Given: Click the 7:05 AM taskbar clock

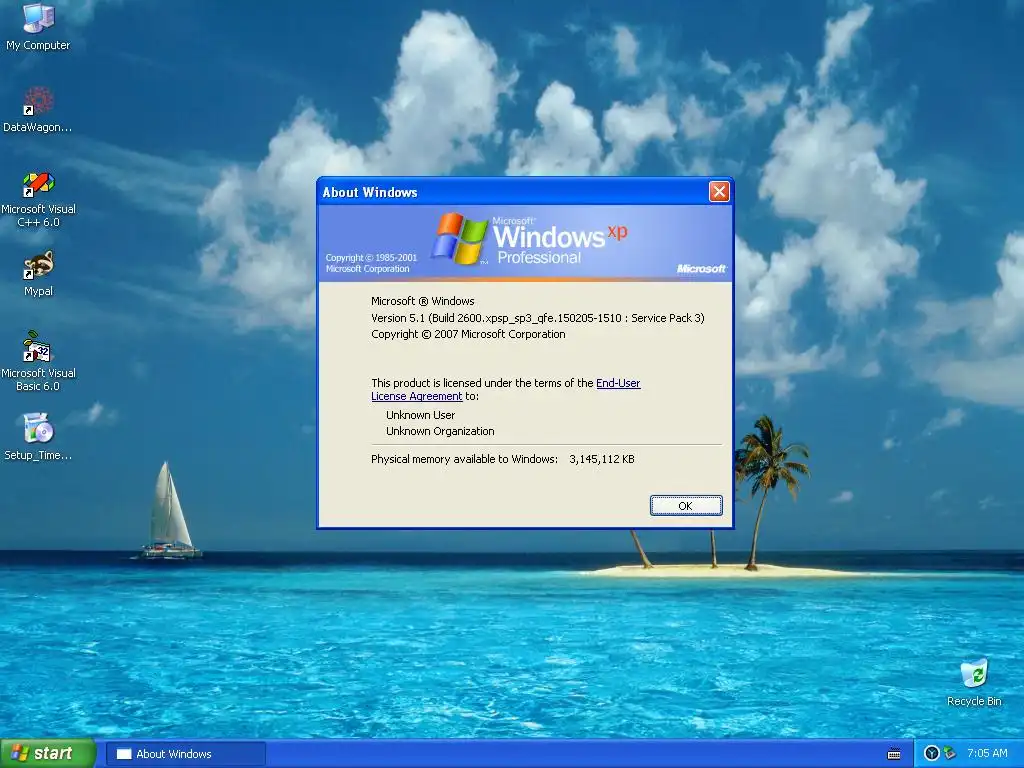Looking at the screenshot, I should [987, 753].
